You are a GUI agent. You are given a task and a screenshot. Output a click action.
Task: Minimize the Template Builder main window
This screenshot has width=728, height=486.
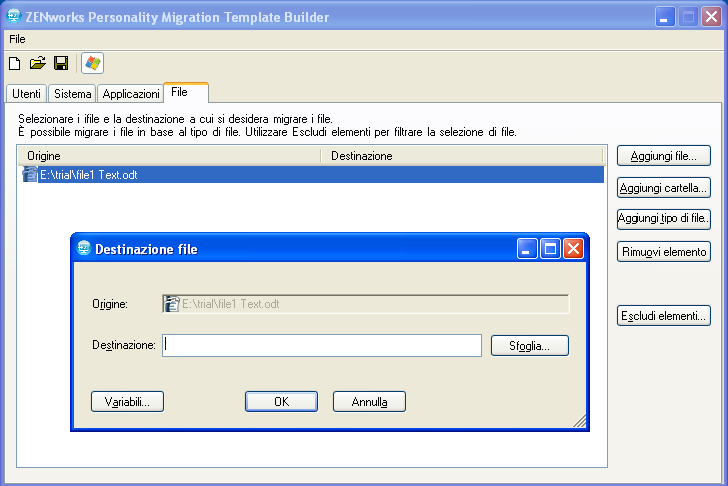tap(665, 17)
